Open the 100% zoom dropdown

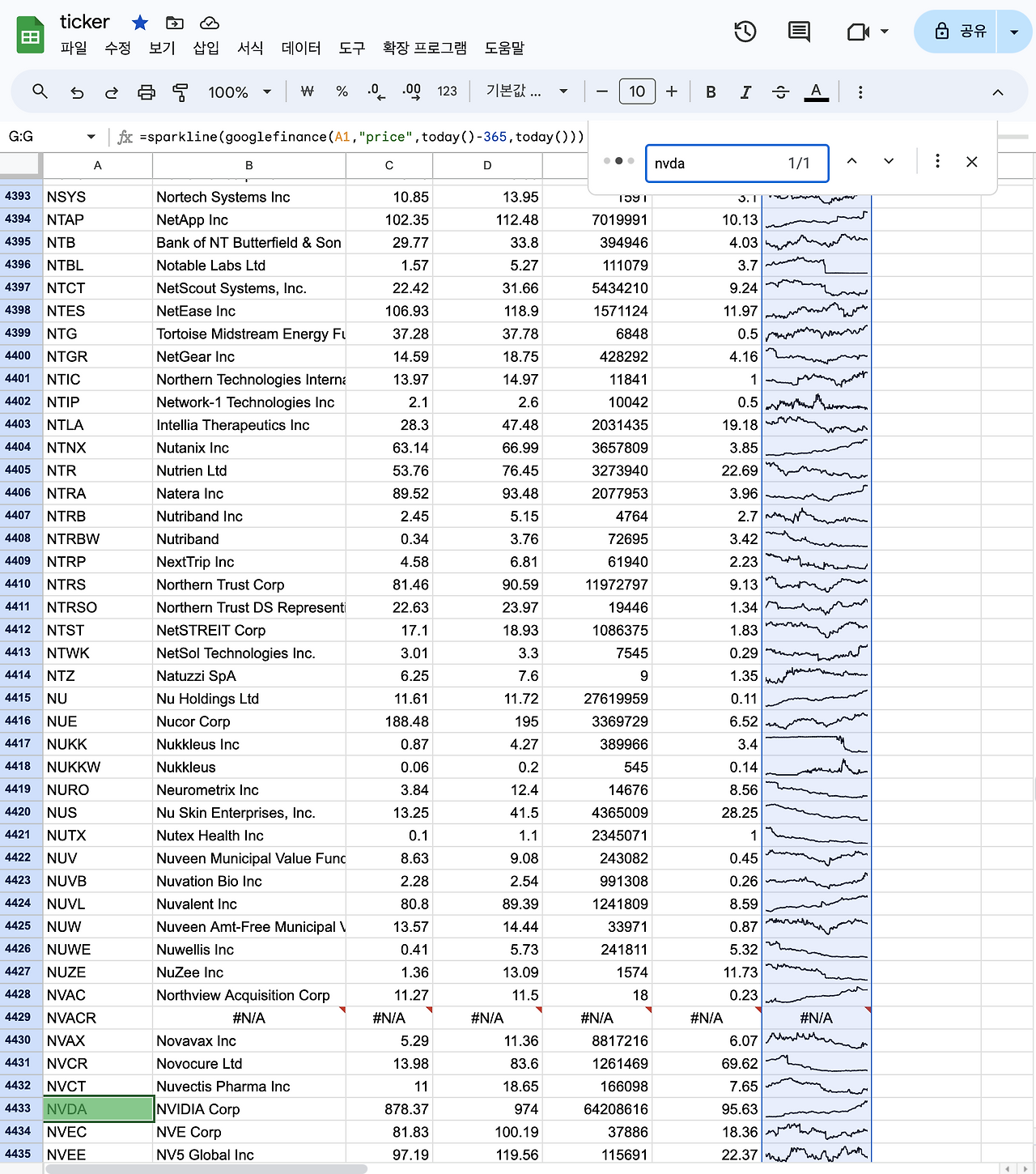[240, 92]
